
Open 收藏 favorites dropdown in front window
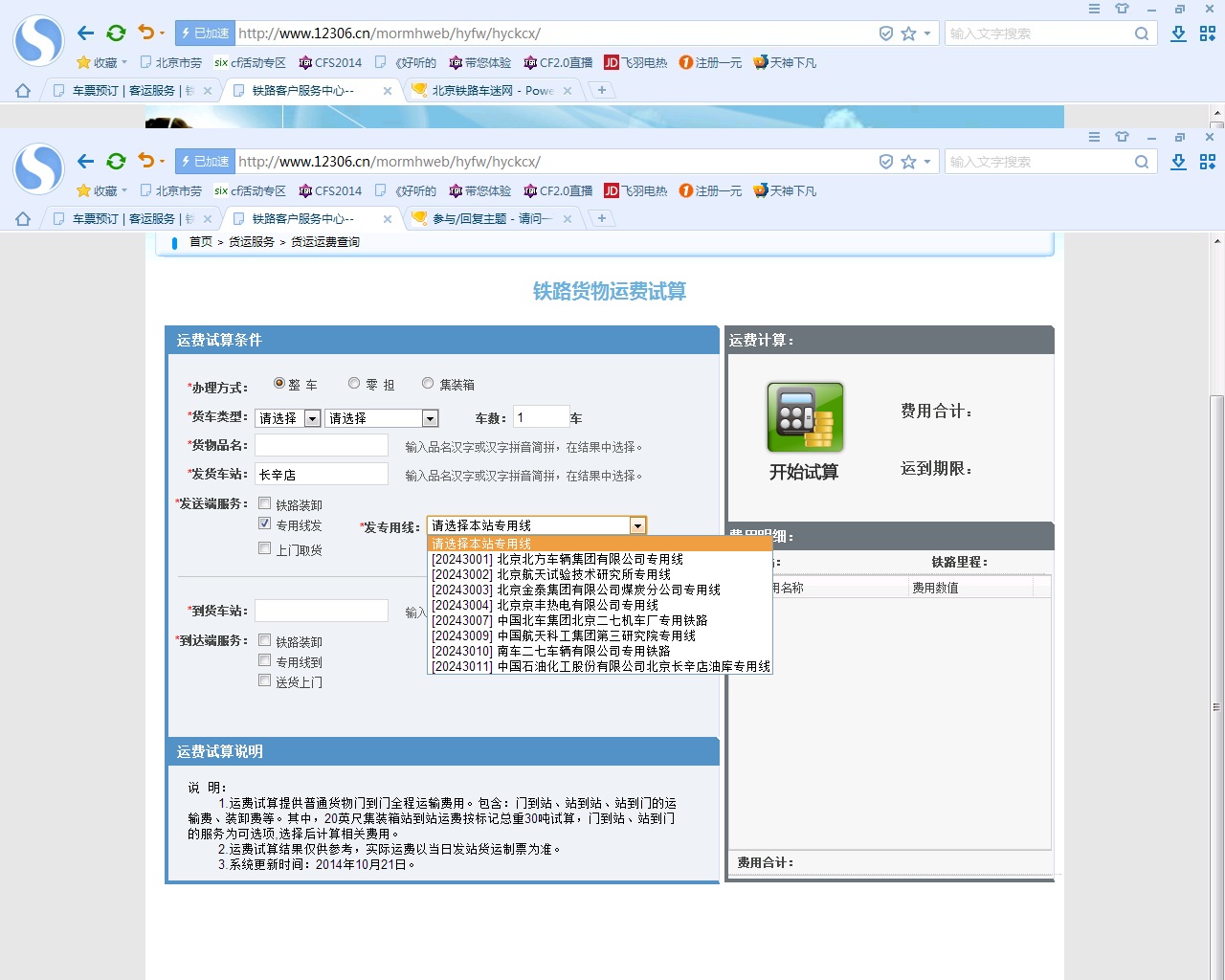click(101, 191)
